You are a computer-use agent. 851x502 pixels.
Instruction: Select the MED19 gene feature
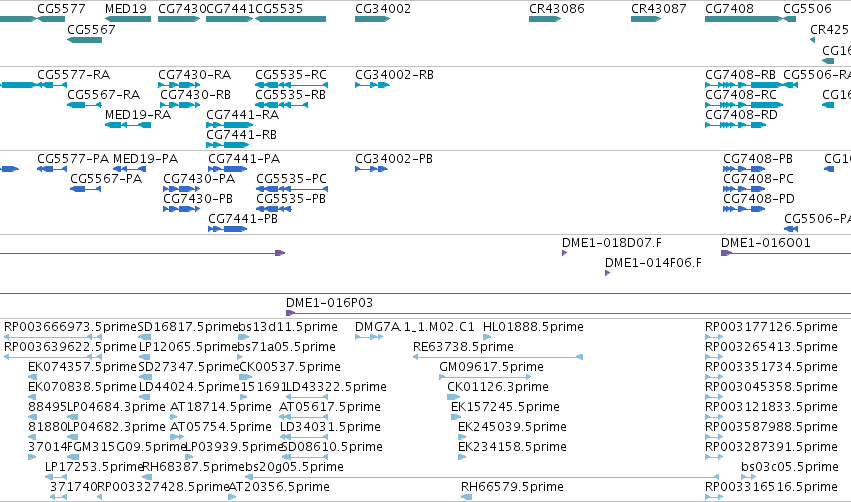tap(128, 19)
